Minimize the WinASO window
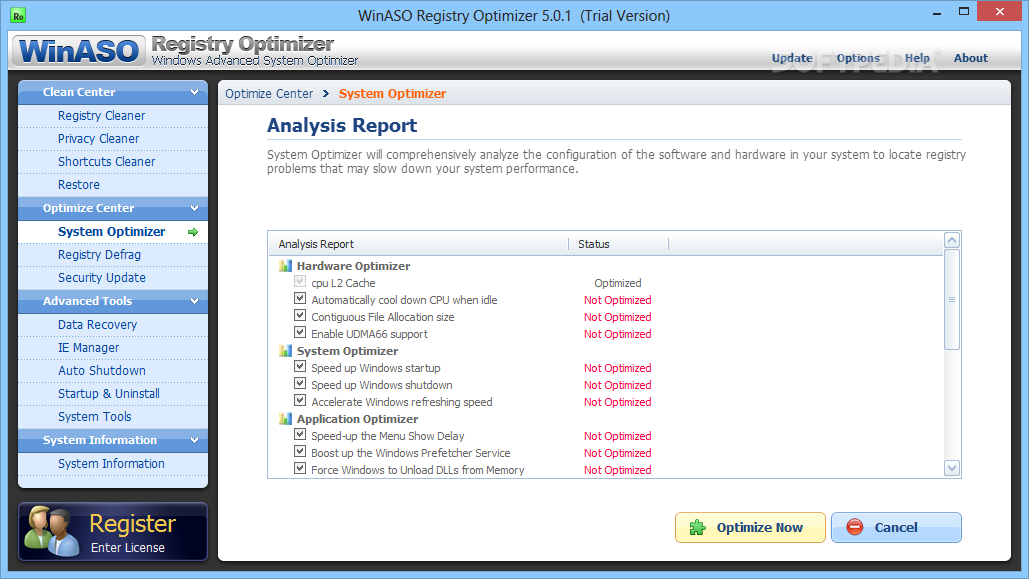1029x579 pixels. [x=936, y=12]
